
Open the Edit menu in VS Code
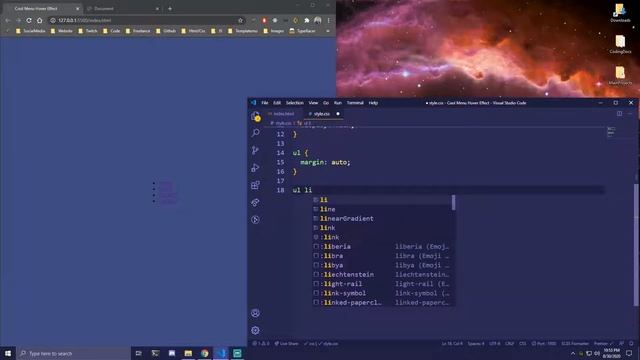pos(277,103)
